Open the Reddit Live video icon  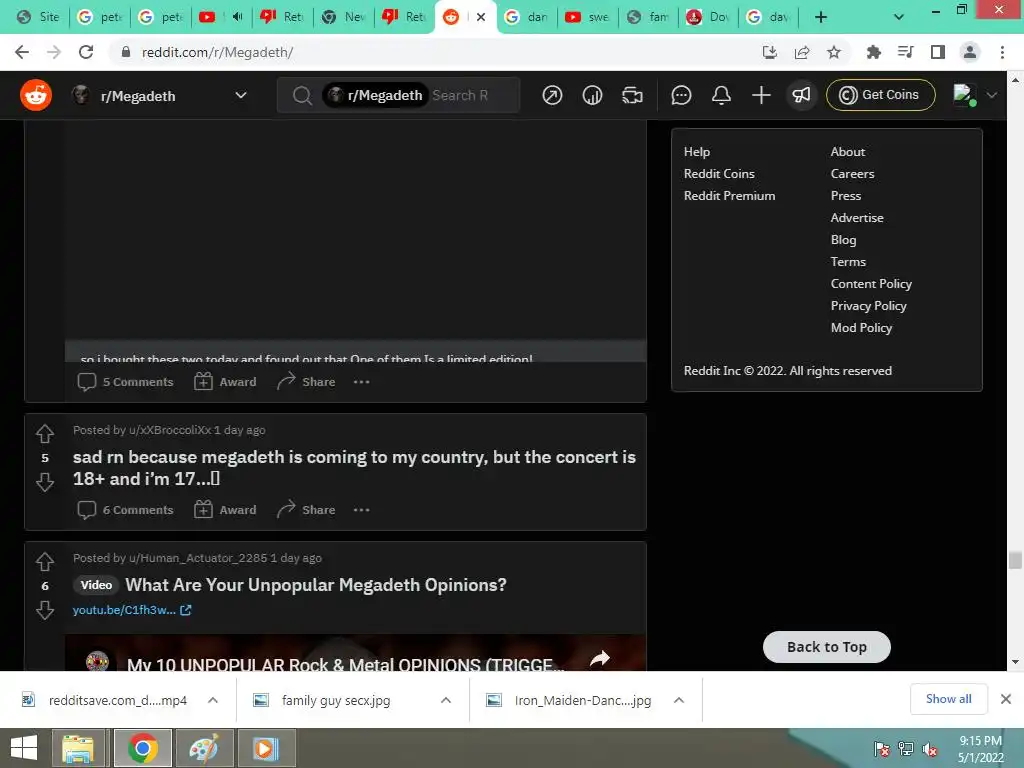point(632,95)
